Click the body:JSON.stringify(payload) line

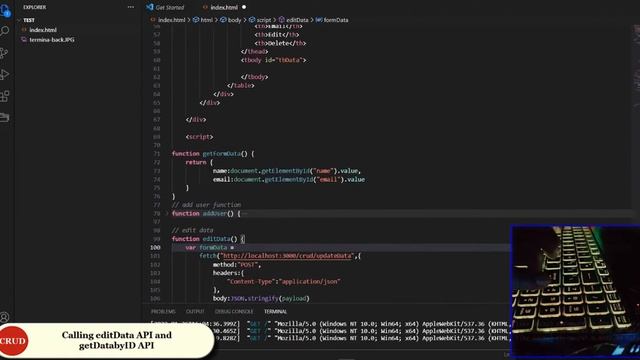click(x=261, y=298)
